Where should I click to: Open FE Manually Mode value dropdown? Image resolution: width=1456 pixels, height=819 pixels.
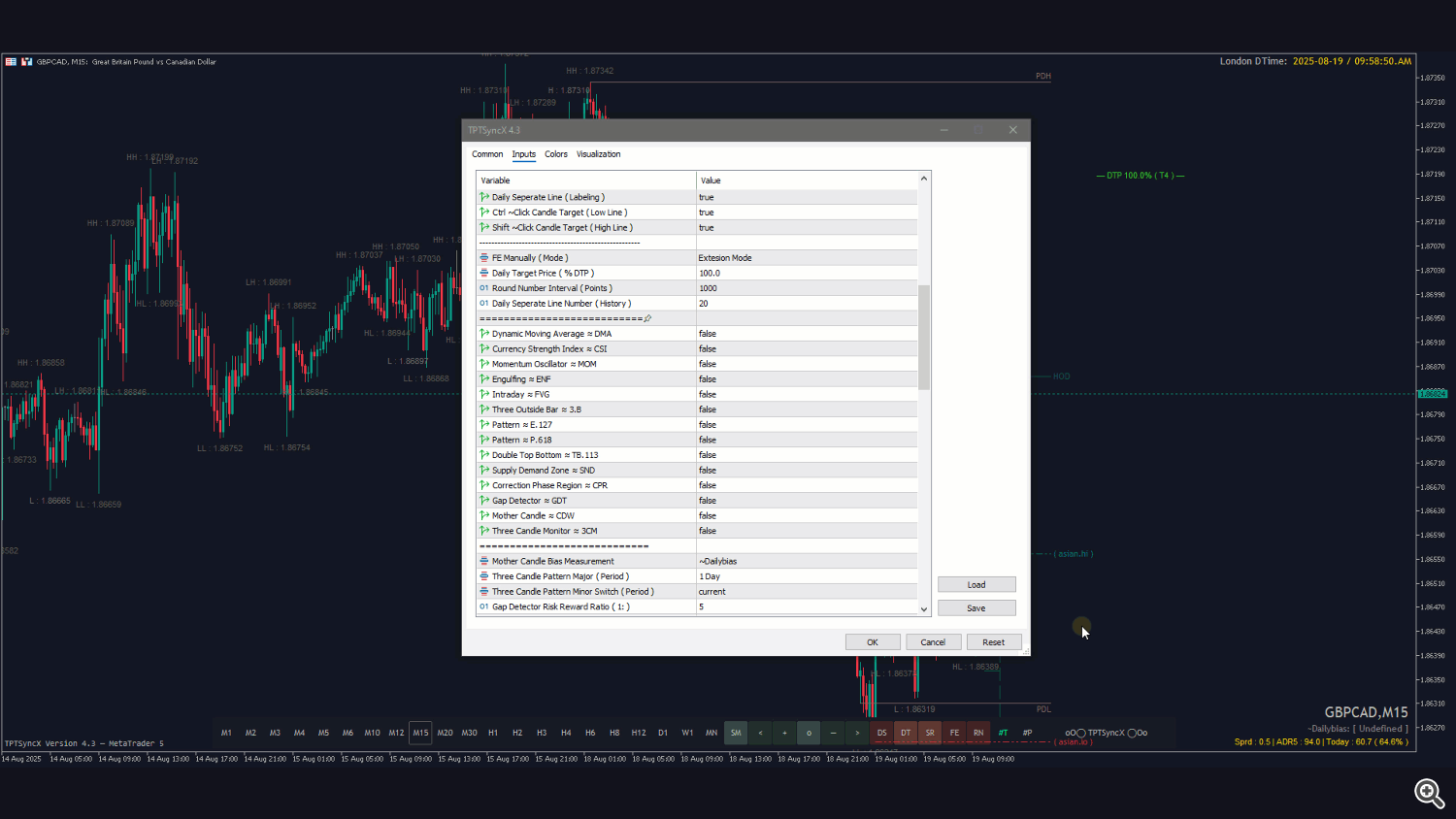tap(807, 258)
